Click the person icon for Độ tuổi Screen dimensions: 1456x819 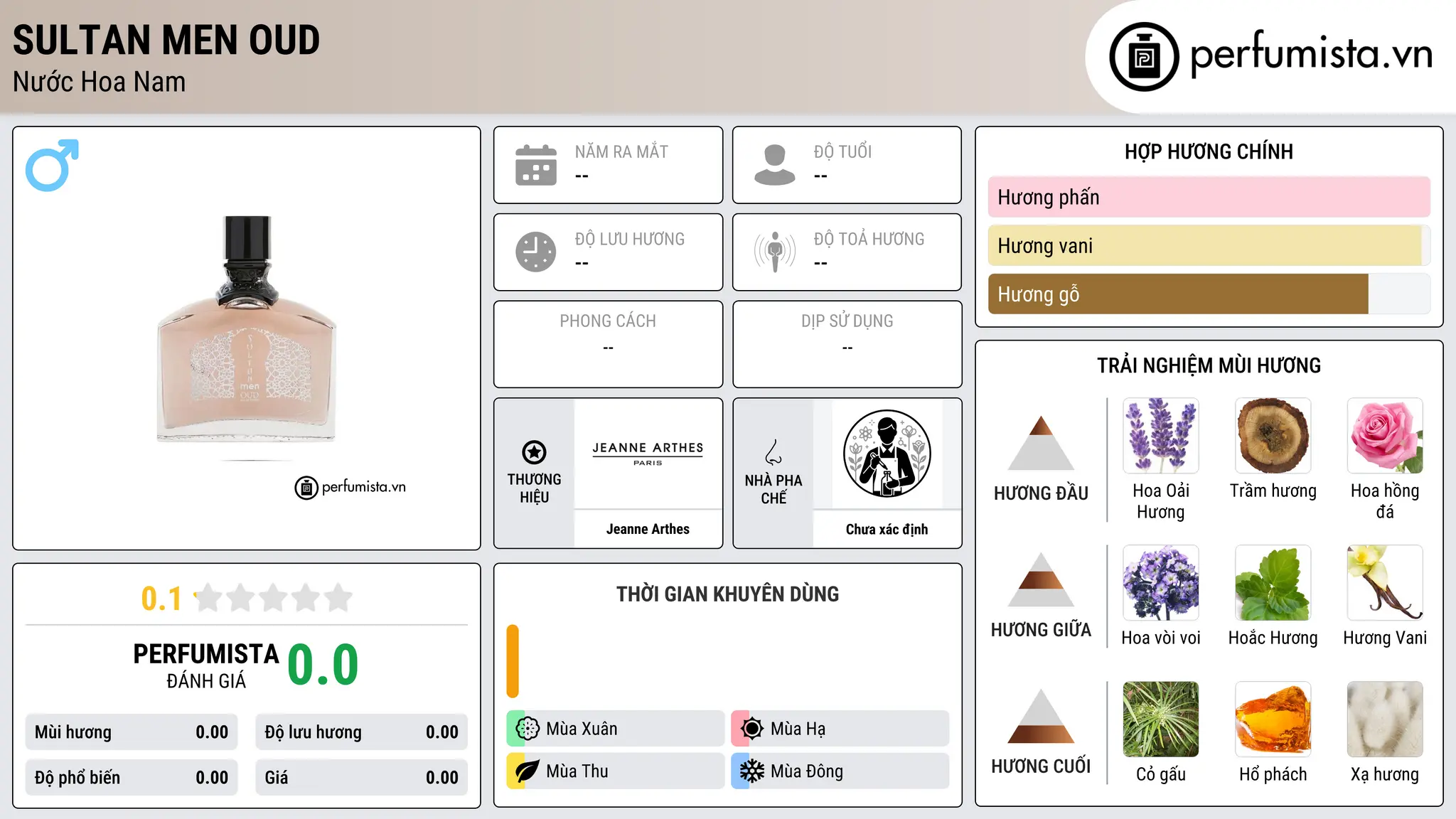pyautogui.click(x=775, y=165)
